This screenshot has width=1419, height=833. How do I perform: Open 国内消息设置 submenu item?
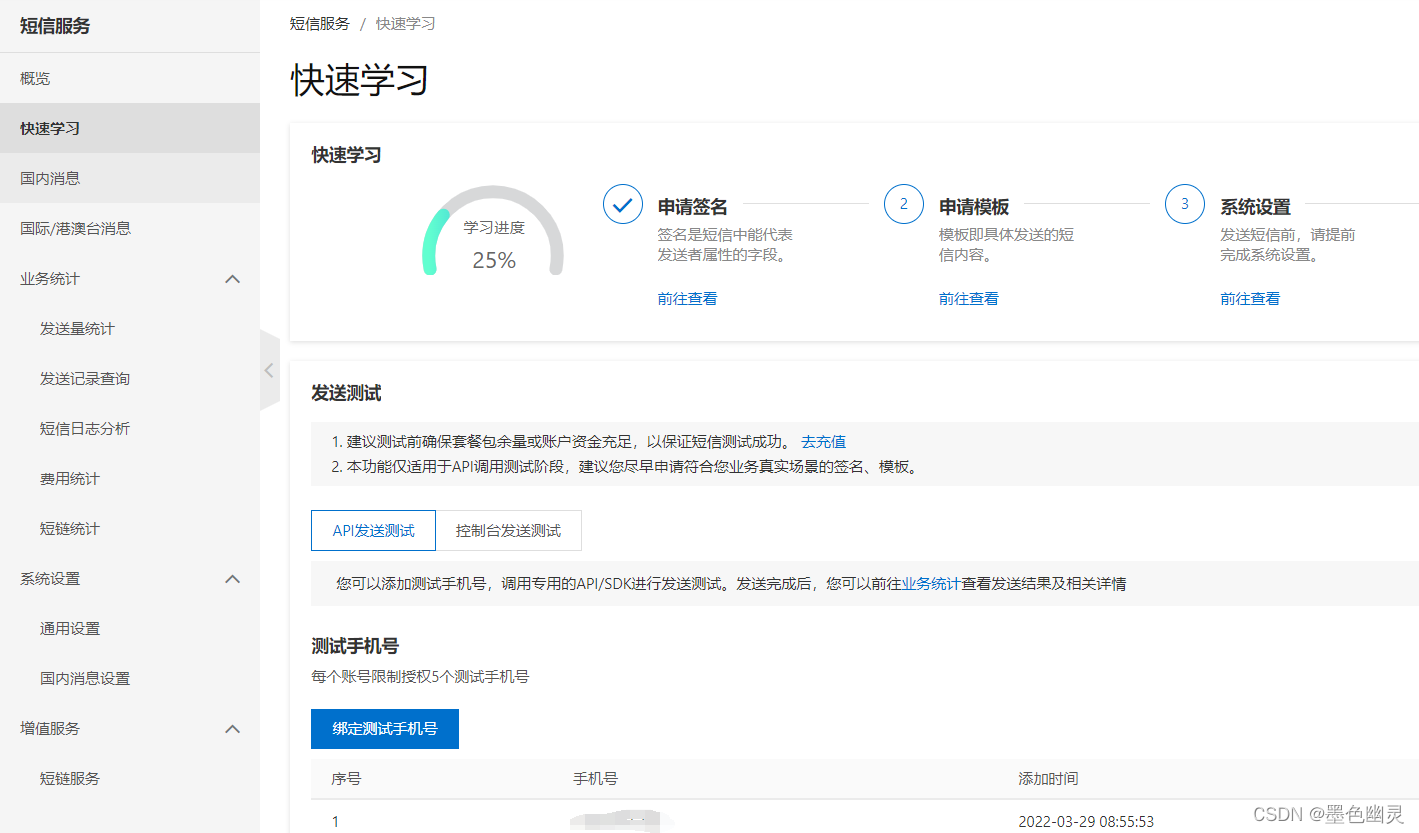pos(130,678)
